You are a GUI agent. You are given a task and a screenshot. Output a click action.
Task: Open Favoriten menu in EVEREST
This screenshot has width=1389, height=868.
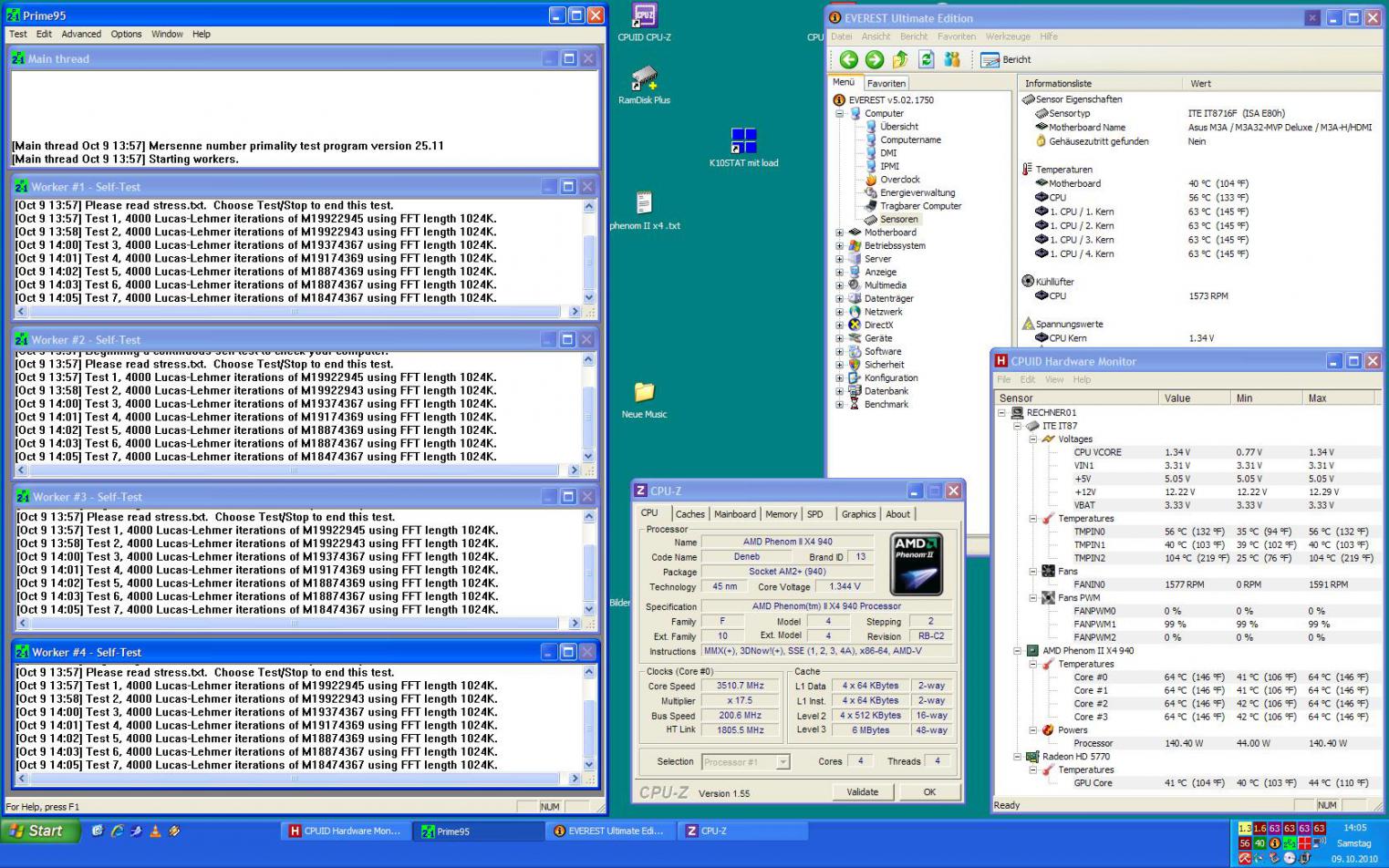(x=957, y=36)
